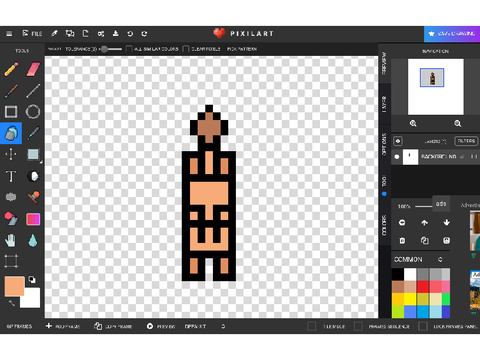Click Add Frame button

(63, 326)
